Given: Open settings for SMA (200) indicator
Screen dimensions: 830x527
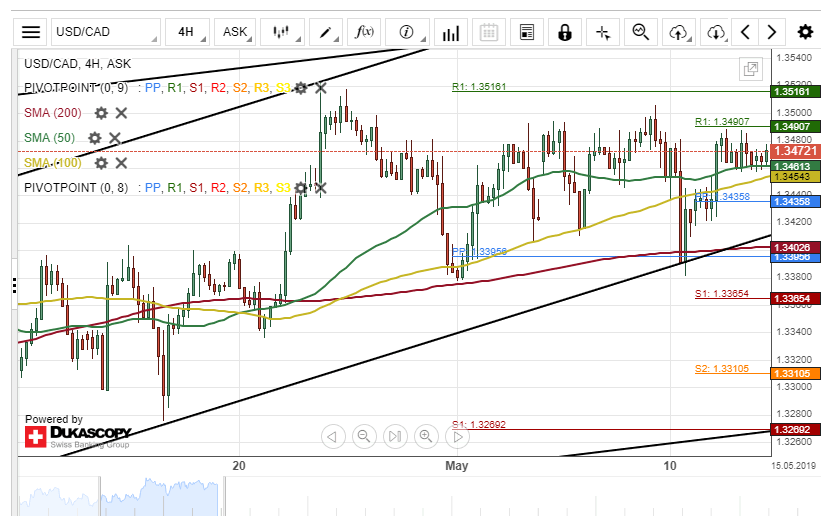Looking at the screenshot, I should [x=100, y=113].
